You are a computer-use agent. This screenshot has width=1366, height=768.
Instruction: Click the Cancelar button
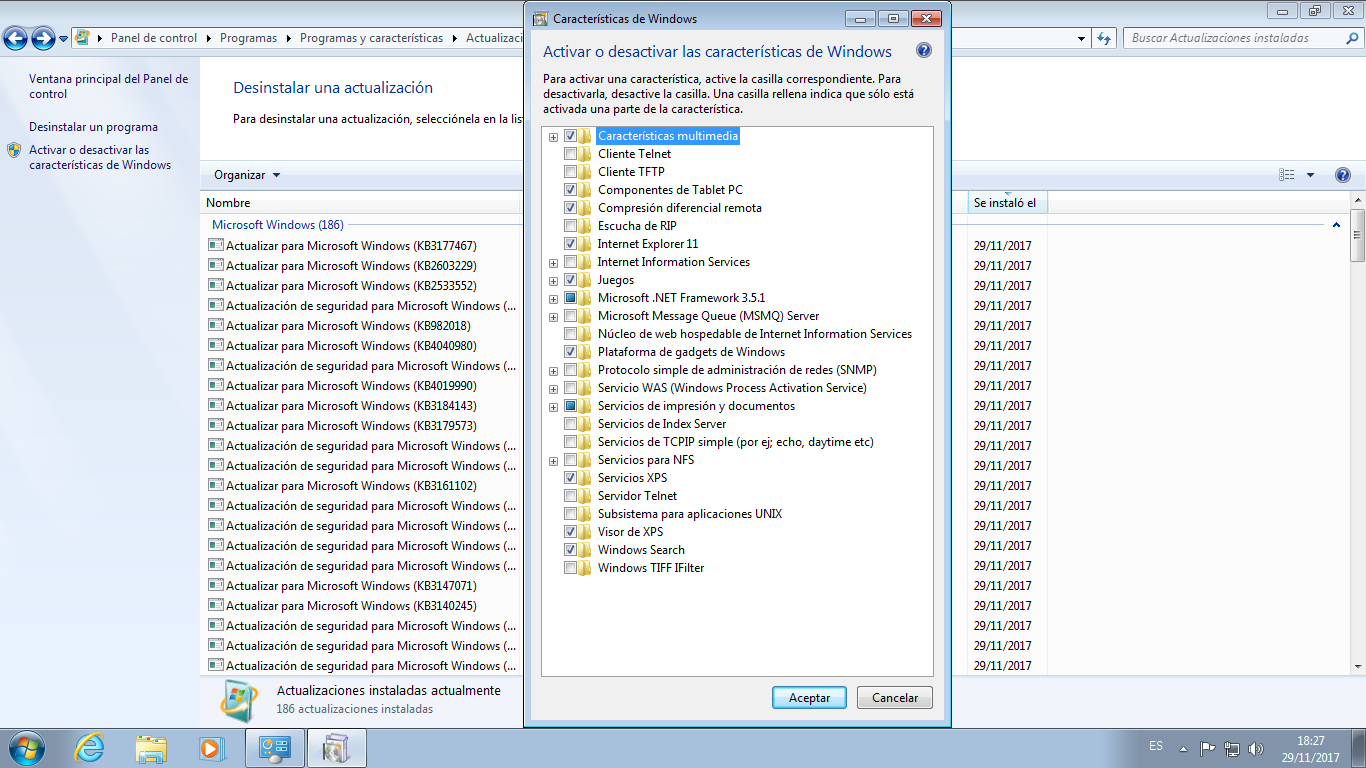point(895,698)
